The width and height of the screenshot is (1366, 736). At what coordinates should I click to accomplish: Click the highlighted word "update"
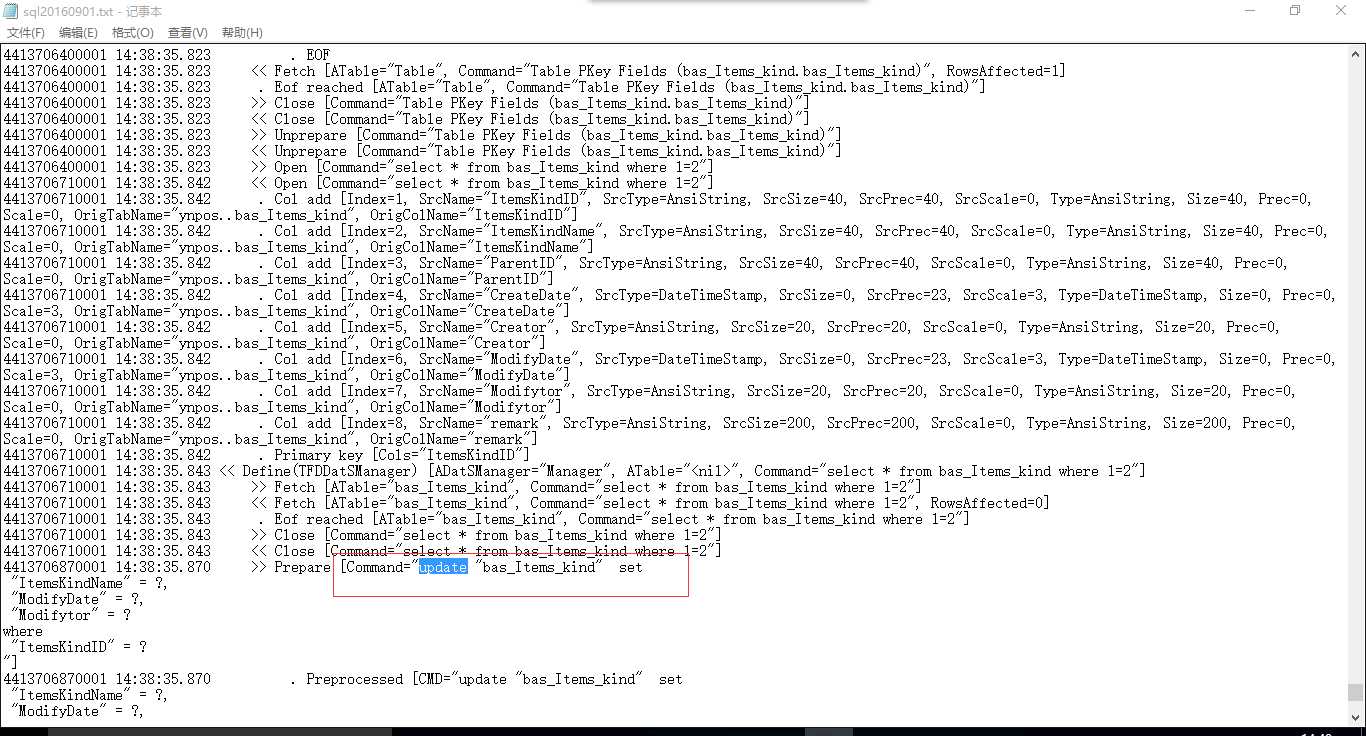(443, 567)
